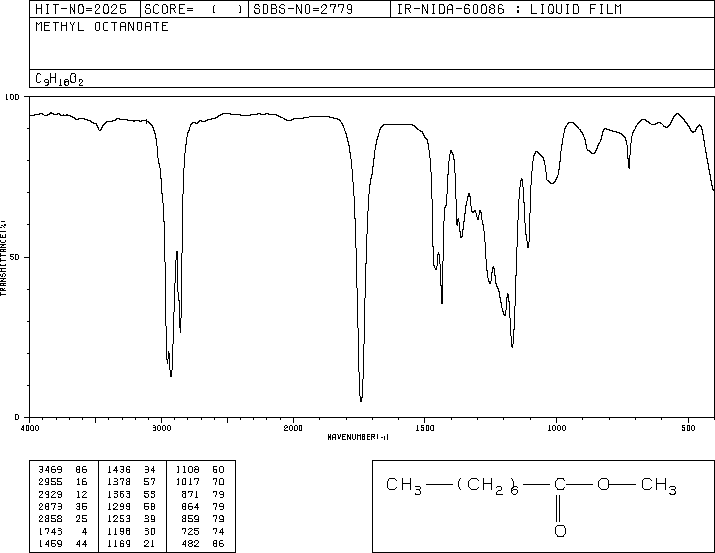This screenshot has width=715, height=553.
Task: Click the 500 wavenumber axis label
Action: (688, 428)
